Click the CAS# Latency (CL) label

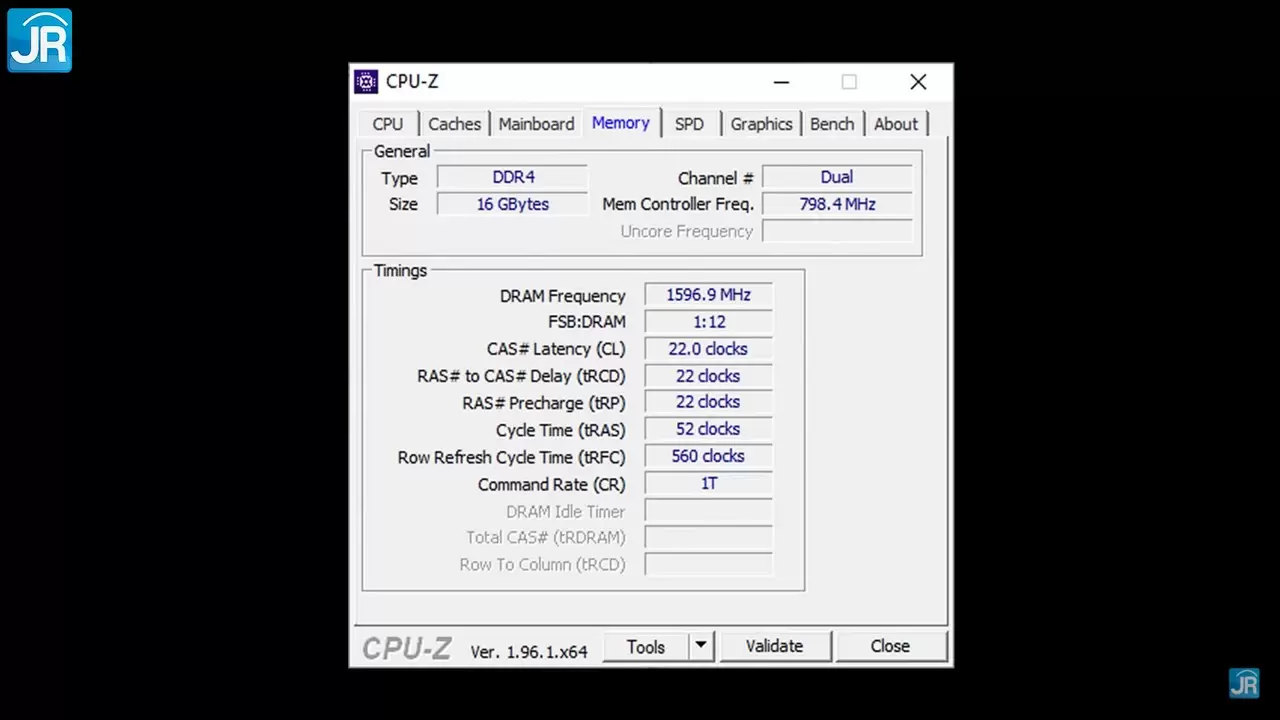coord(556,349)
